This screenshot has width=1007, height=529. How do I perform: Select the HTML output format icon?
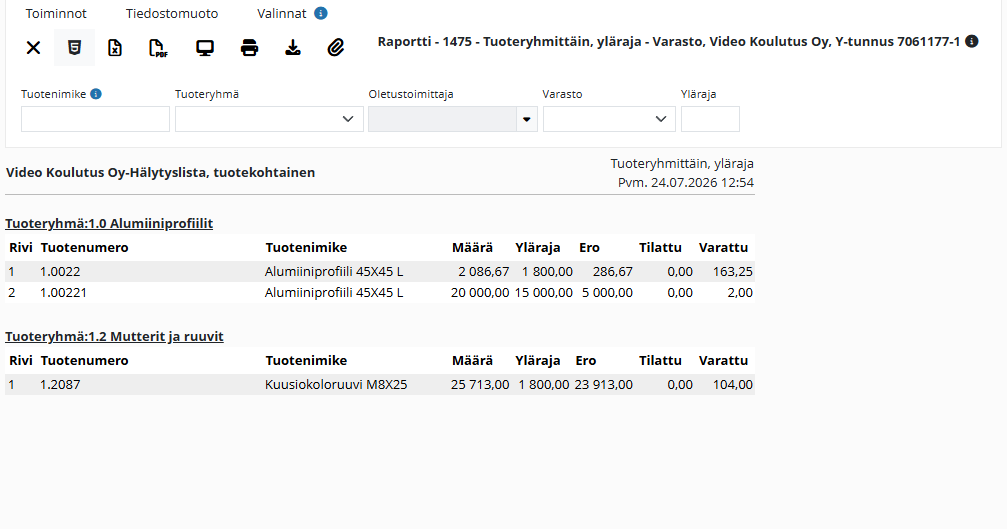pyautogui.click(x=74, y=48)
